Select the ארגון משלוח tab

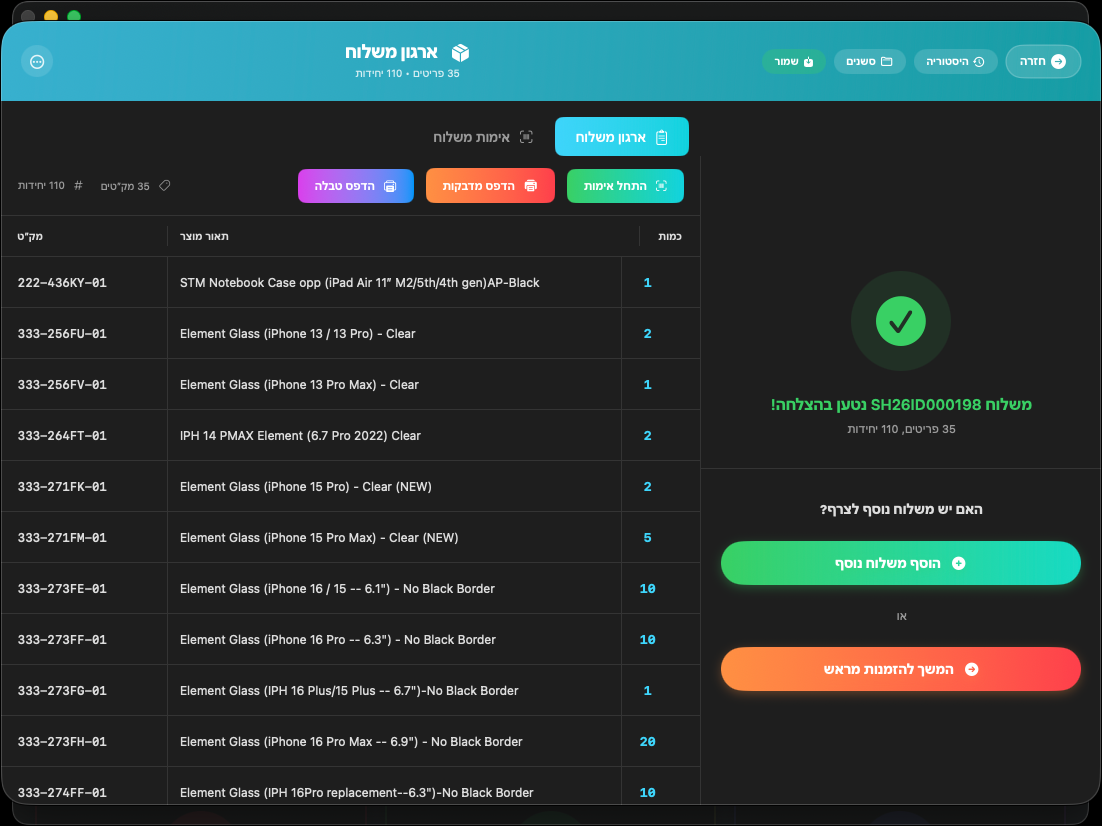(621, 136)
